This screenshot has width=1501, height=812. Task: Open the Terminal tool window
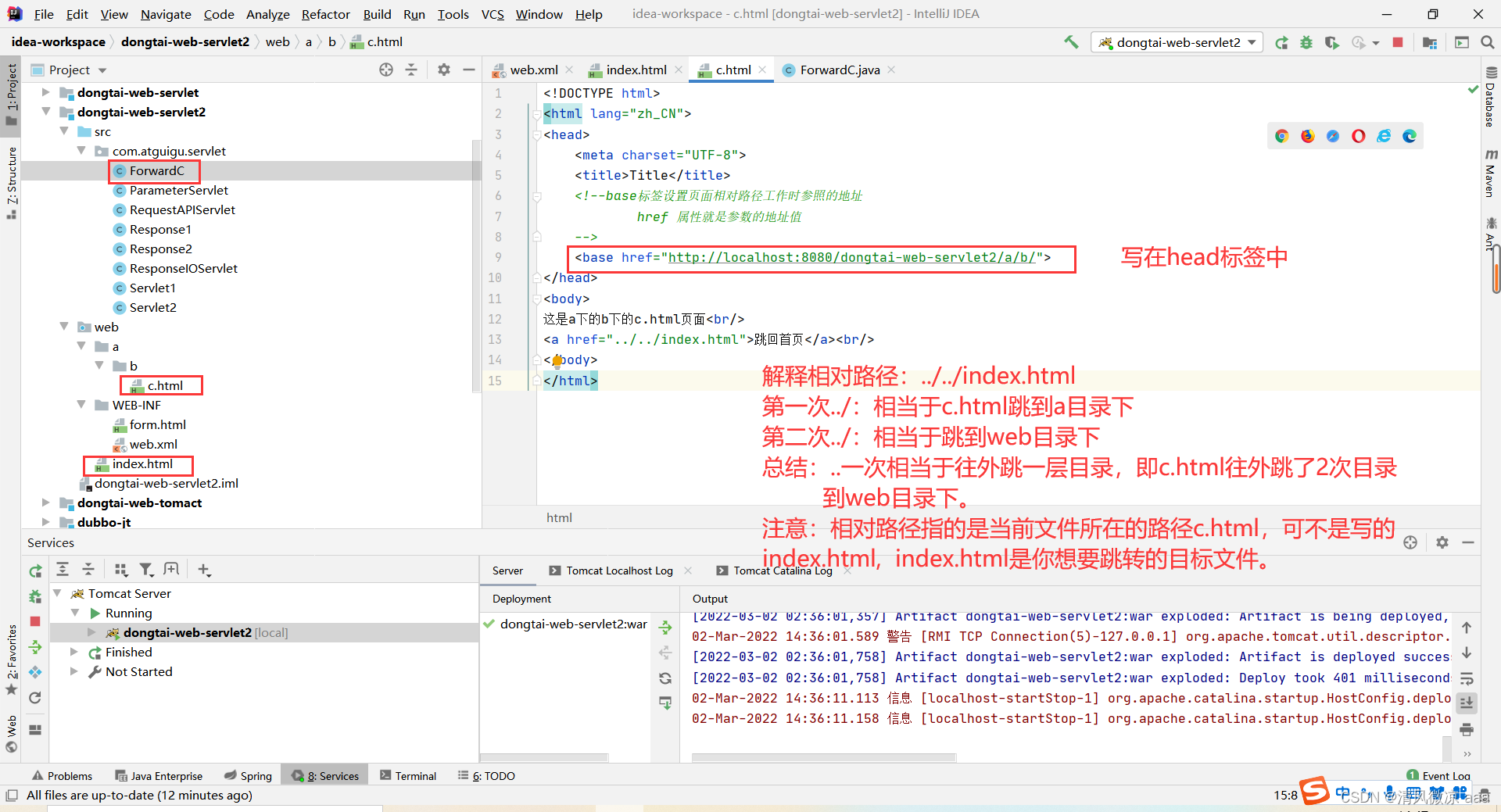click(x=408, y=775)
